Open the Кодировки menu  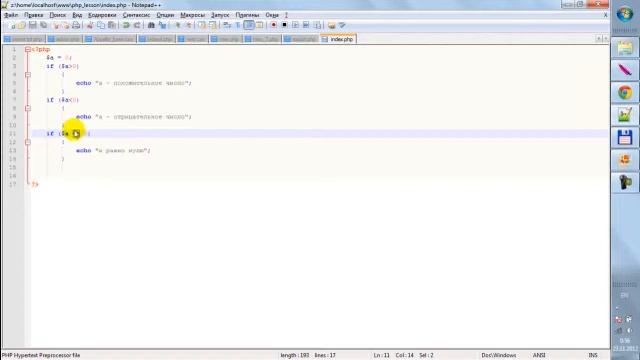pos(102,15)
